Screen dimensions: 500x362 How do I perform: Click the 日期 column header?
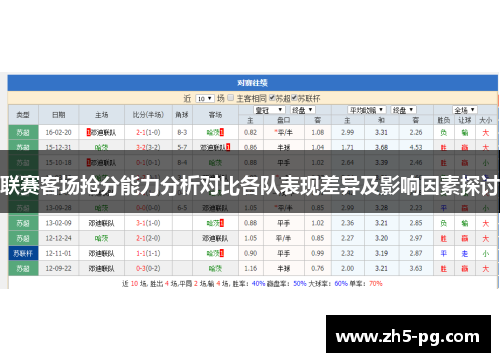(59, 115)
